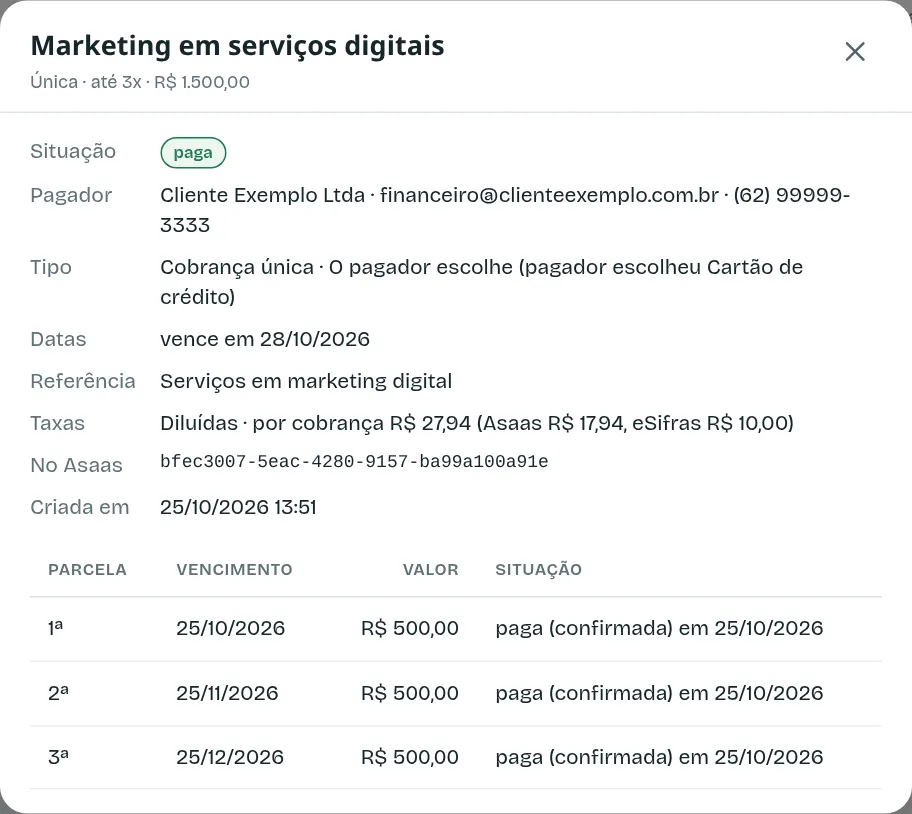This screenshot has width=912, height=814.
Task: Click the 'Cobrança única' type description
Action: click(237, 267)
